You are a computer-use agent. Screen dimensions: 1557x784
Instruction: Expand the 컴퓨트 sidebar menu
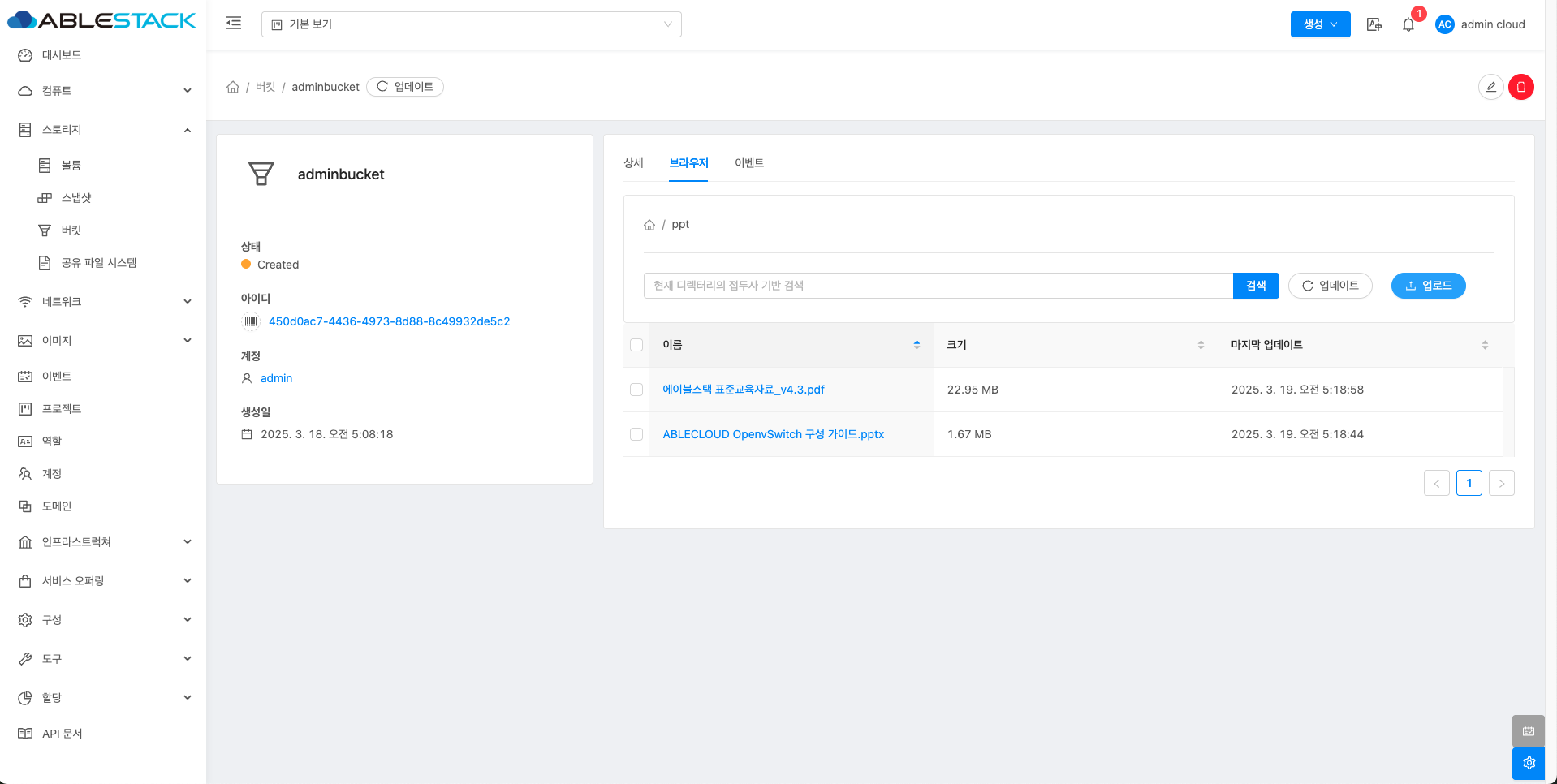click(104, 91)
